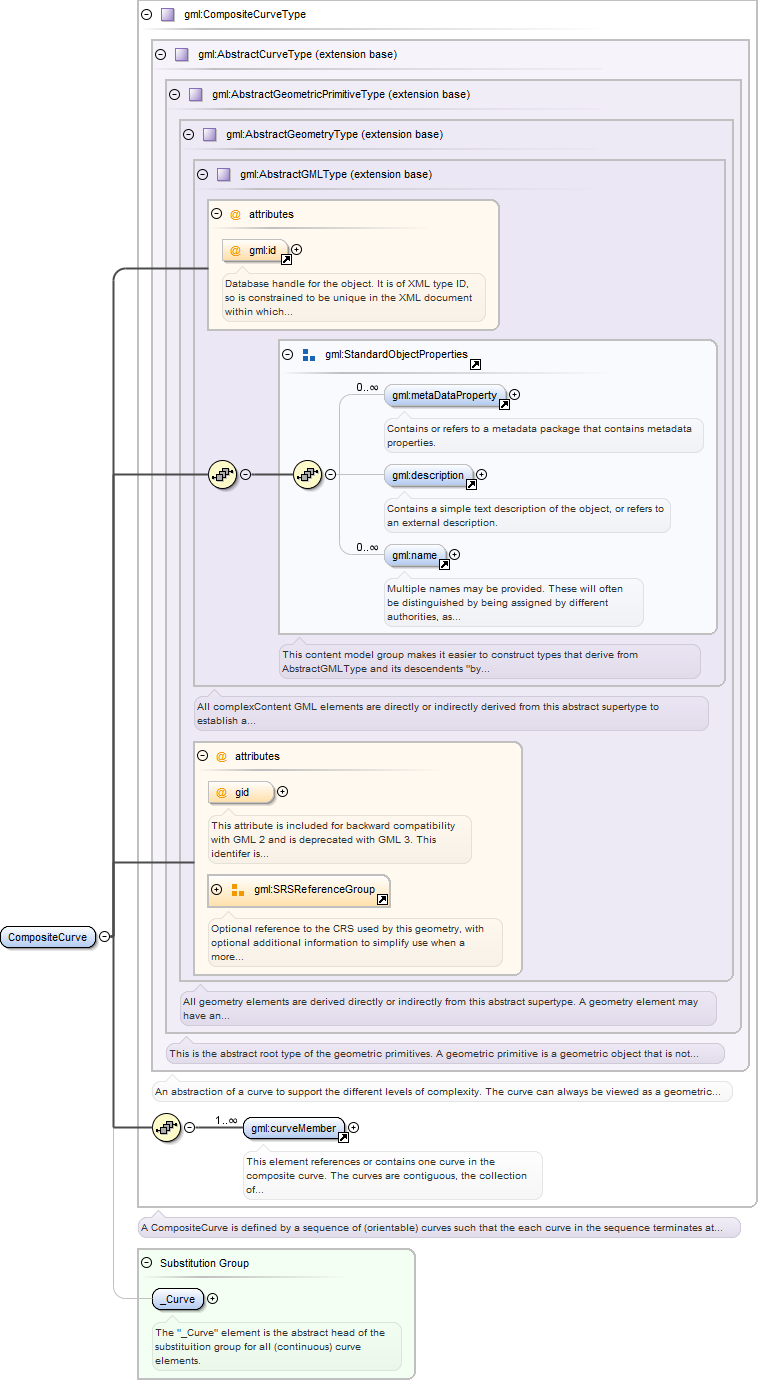Expand the gid attribute plus button
Image resolution: width=759 pixels, height=1381 pixels.
tap(283, 792)
